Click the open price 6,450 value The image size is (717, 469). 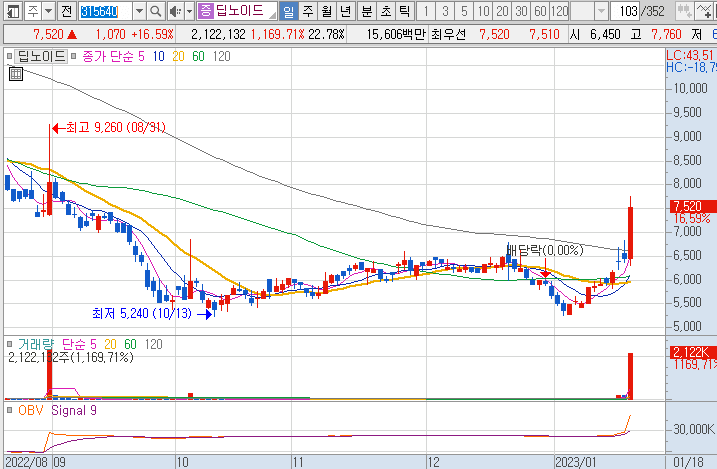tap(605, 34)
